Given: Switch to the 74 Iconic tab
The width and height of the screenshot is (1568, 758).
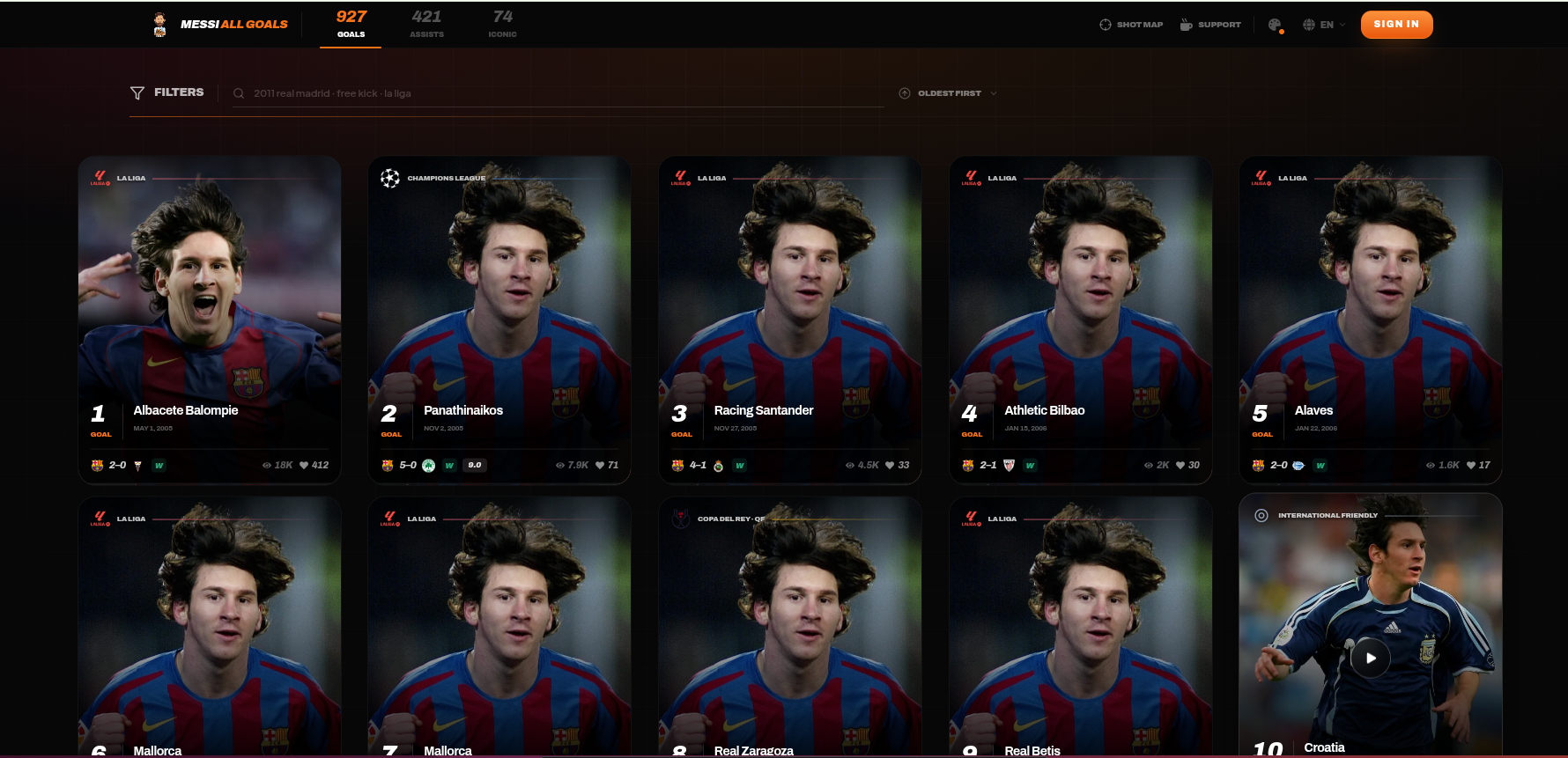Looking at the screenshot, I should click(502, 25).
